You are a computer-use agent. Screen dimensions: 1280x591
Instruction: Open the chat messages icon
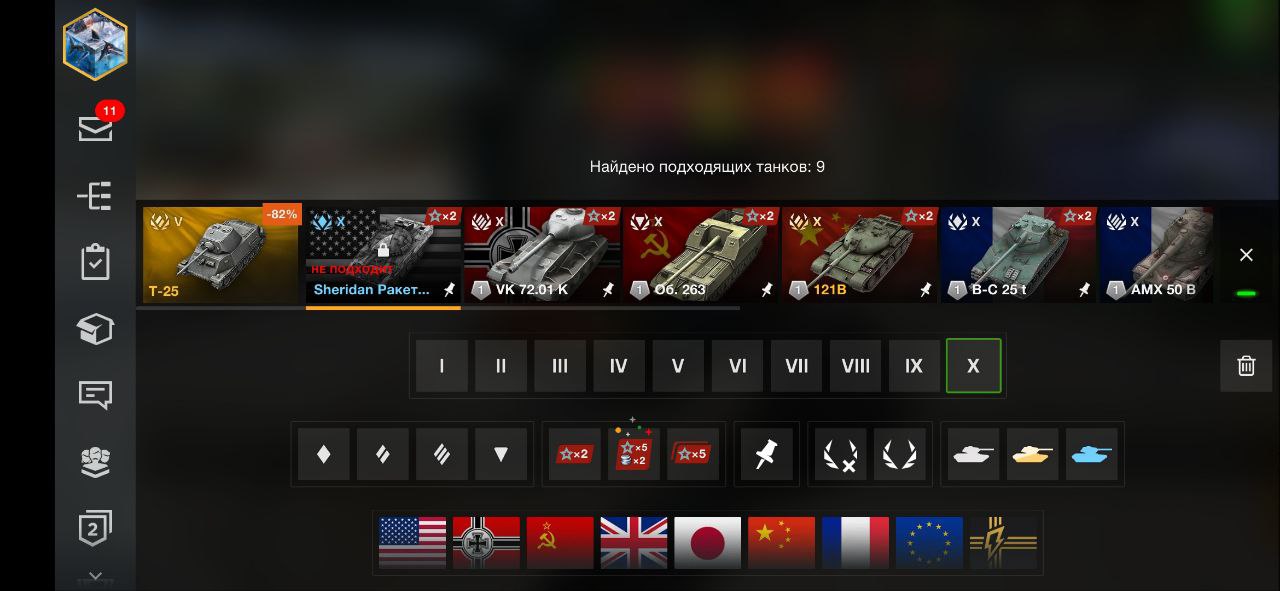pyautogui.click(x=95, y=395)
